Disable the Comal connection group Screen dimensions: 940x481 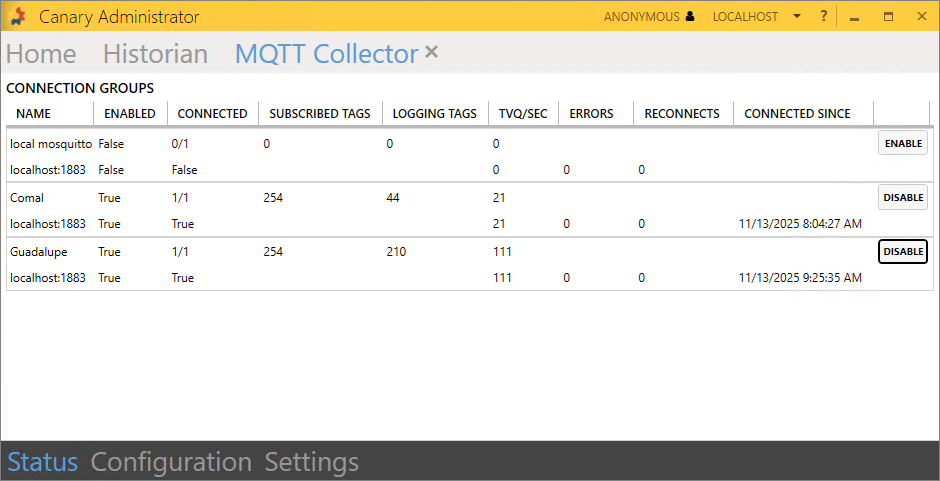903,197
